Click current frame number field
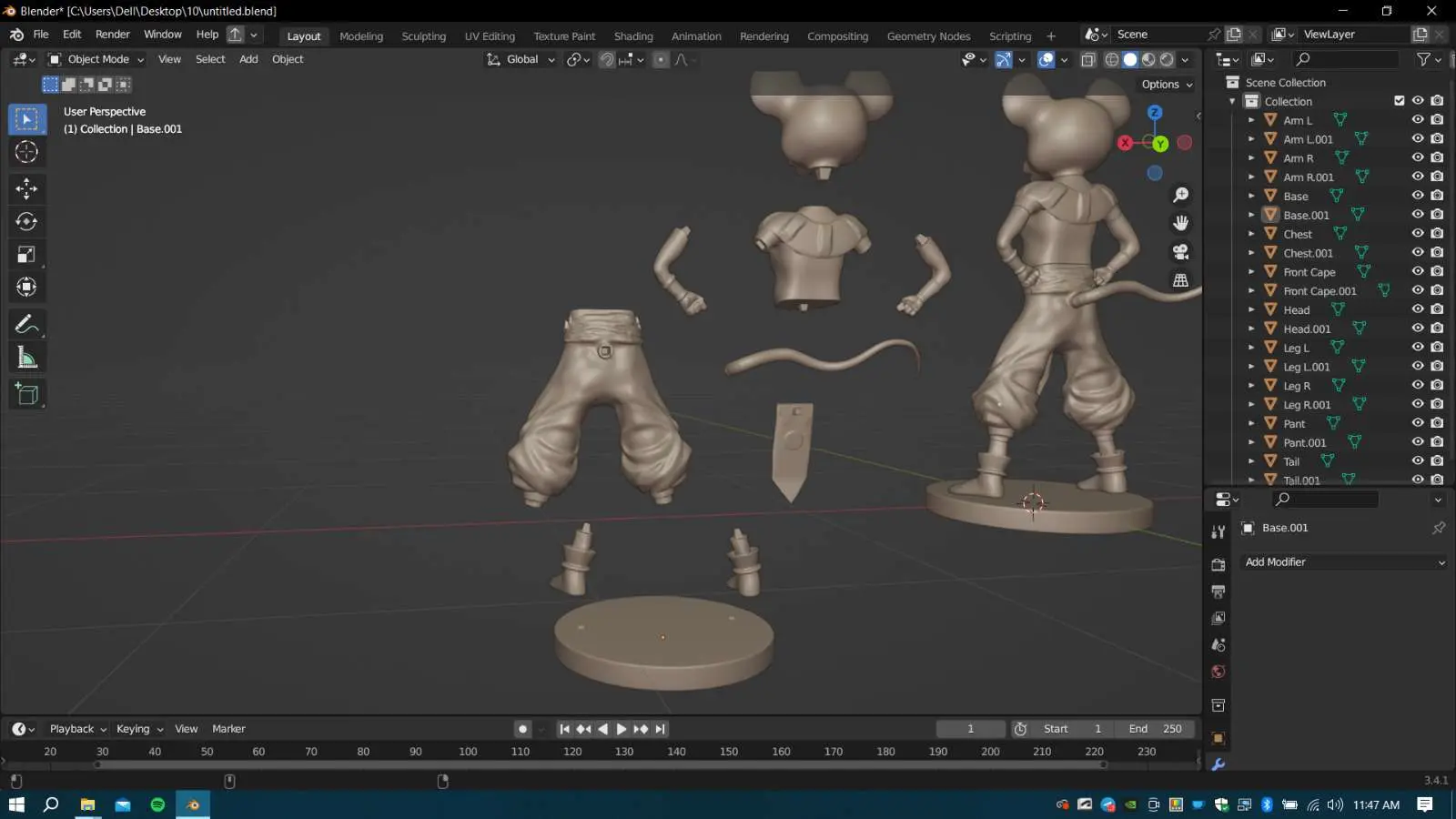The width and height of the screenshot is (1456, 819). (x=970, y=729)
